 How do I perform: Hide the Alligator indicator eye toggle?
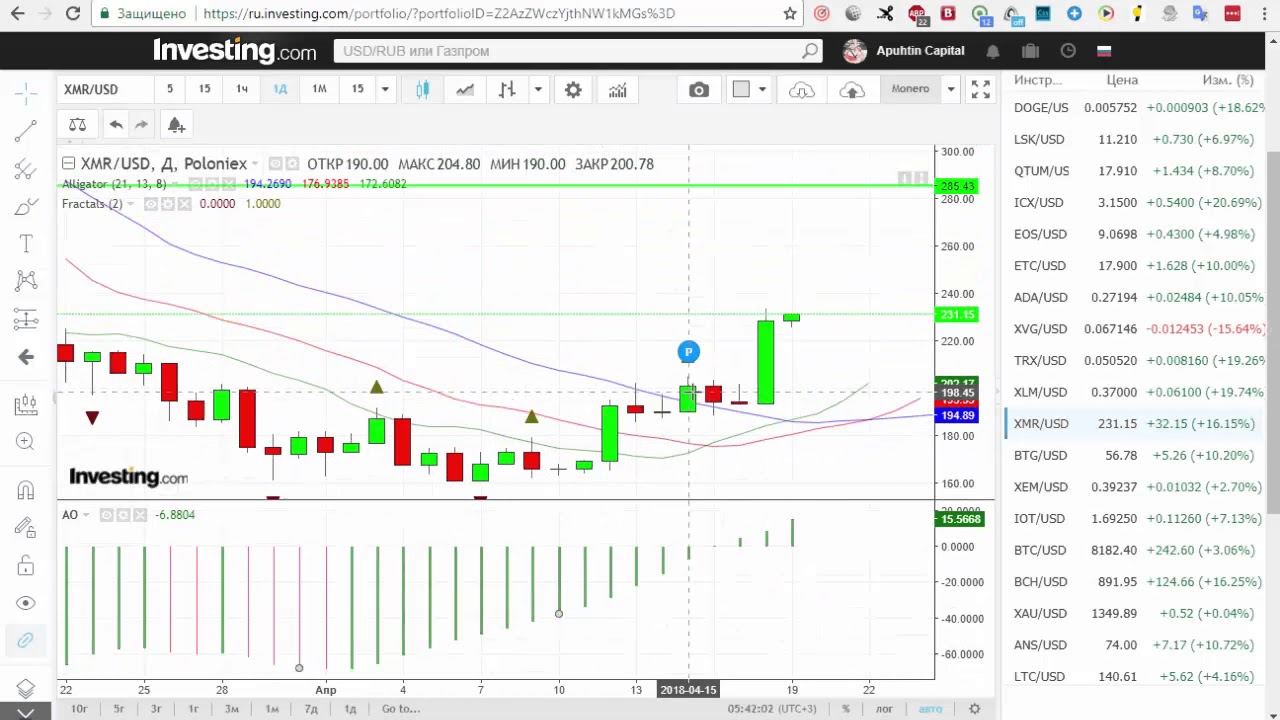click(196, 184)
